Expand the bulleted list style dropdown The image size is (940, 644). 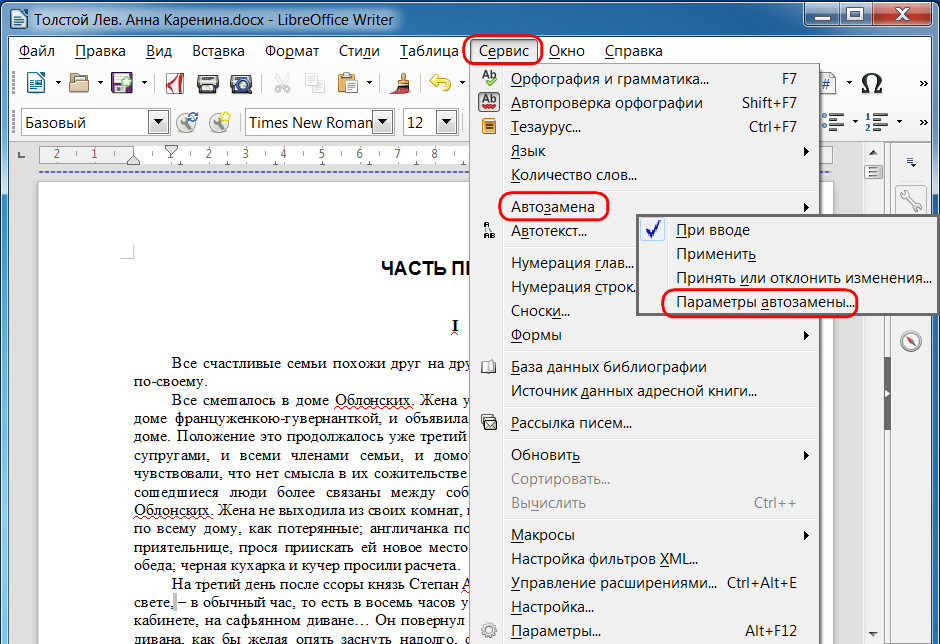tap(855, 122)
